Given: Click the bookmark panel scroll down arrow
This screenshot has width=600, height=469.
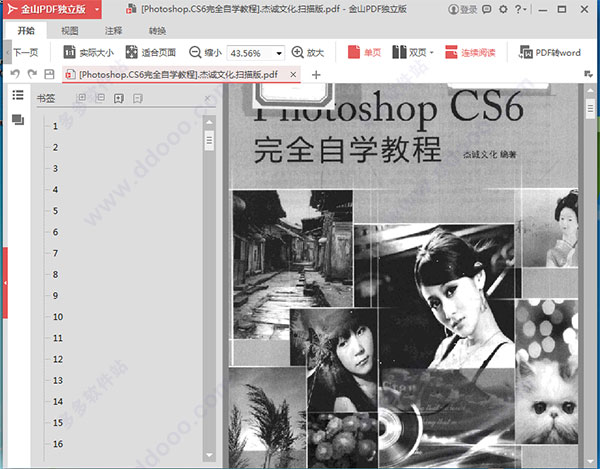Looking at the screenshot, I should point(209,455).
